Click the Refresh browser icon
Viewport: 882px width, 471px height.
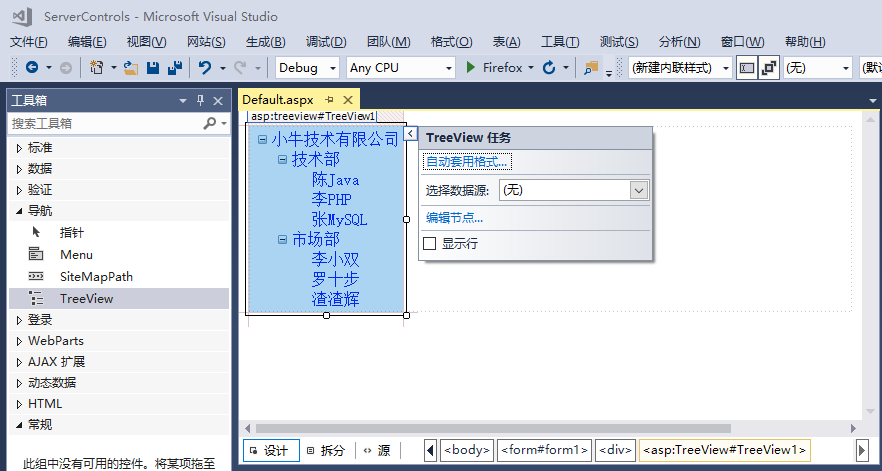click(549, 68)
